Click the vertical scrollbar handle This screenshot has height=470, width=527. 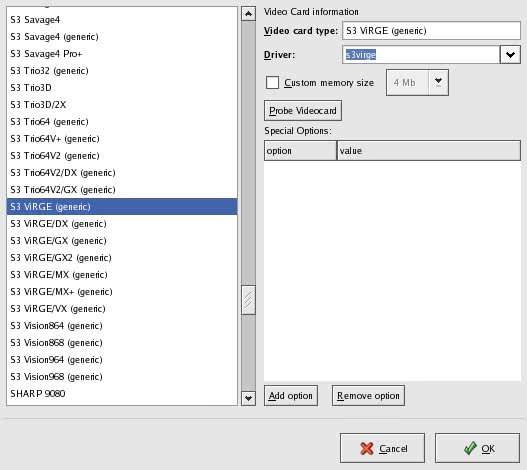pyautogui.click(x=248, y=300)
